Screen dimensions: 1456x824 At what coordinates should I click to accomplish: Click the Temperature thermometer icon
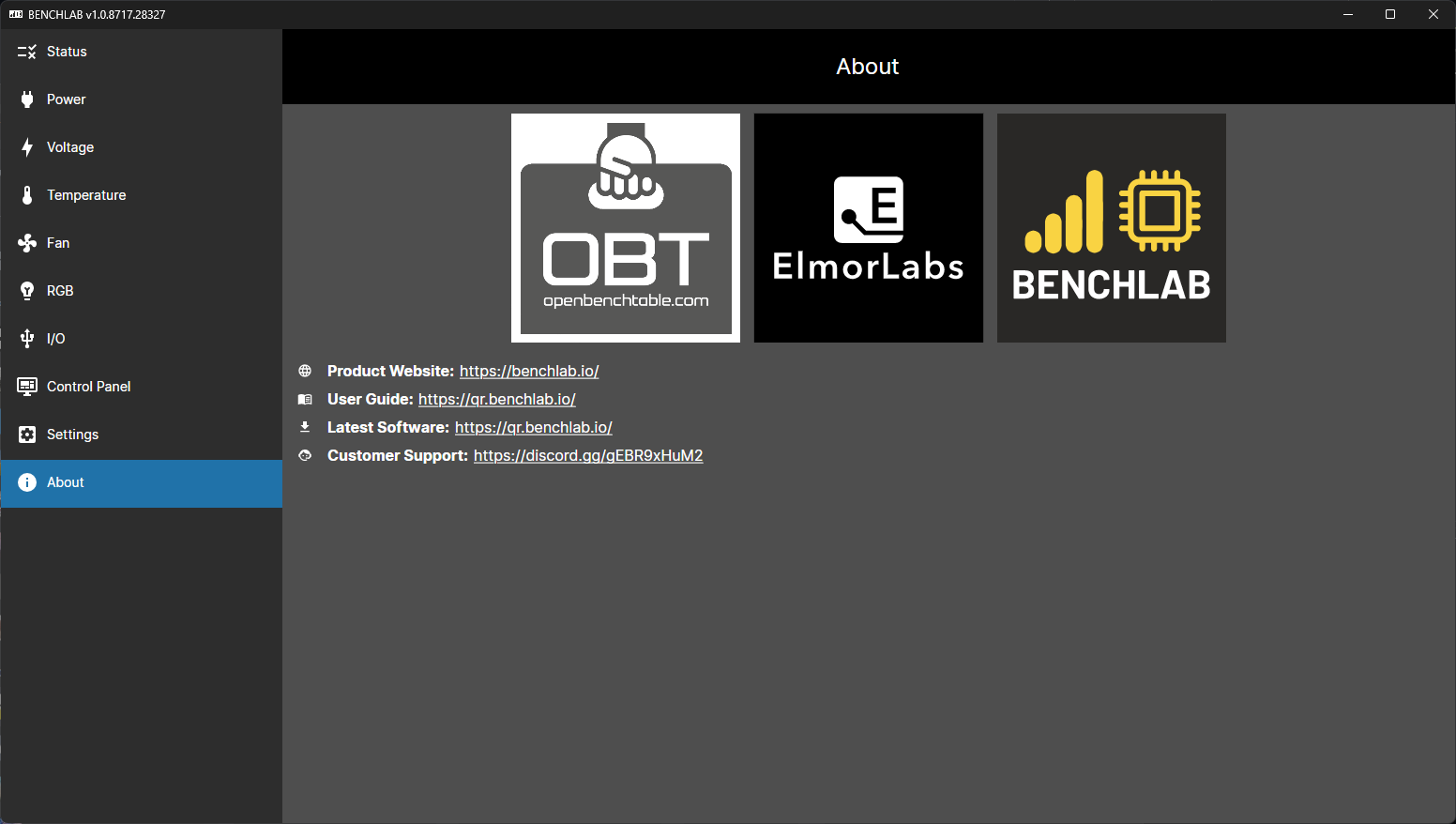(x=27, y=195)
